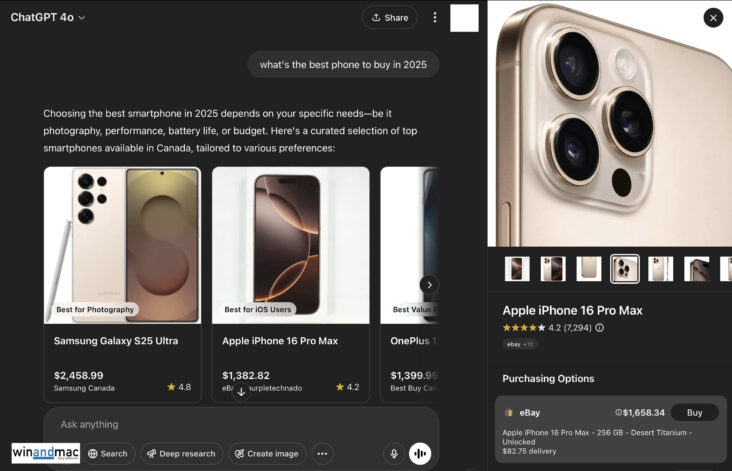Focus the Ask anything input field
Screen dimensions: 732x471
(240, 424)
